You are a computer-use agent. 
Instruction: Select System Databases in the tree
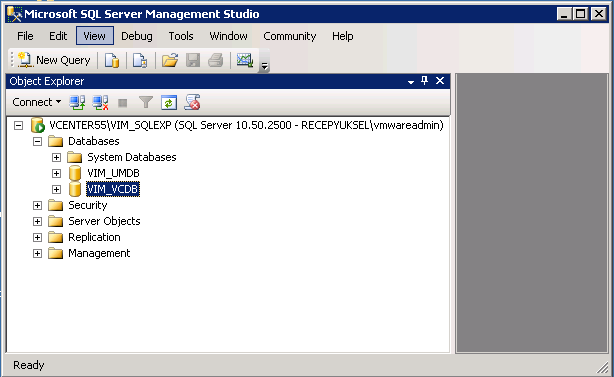132,157
